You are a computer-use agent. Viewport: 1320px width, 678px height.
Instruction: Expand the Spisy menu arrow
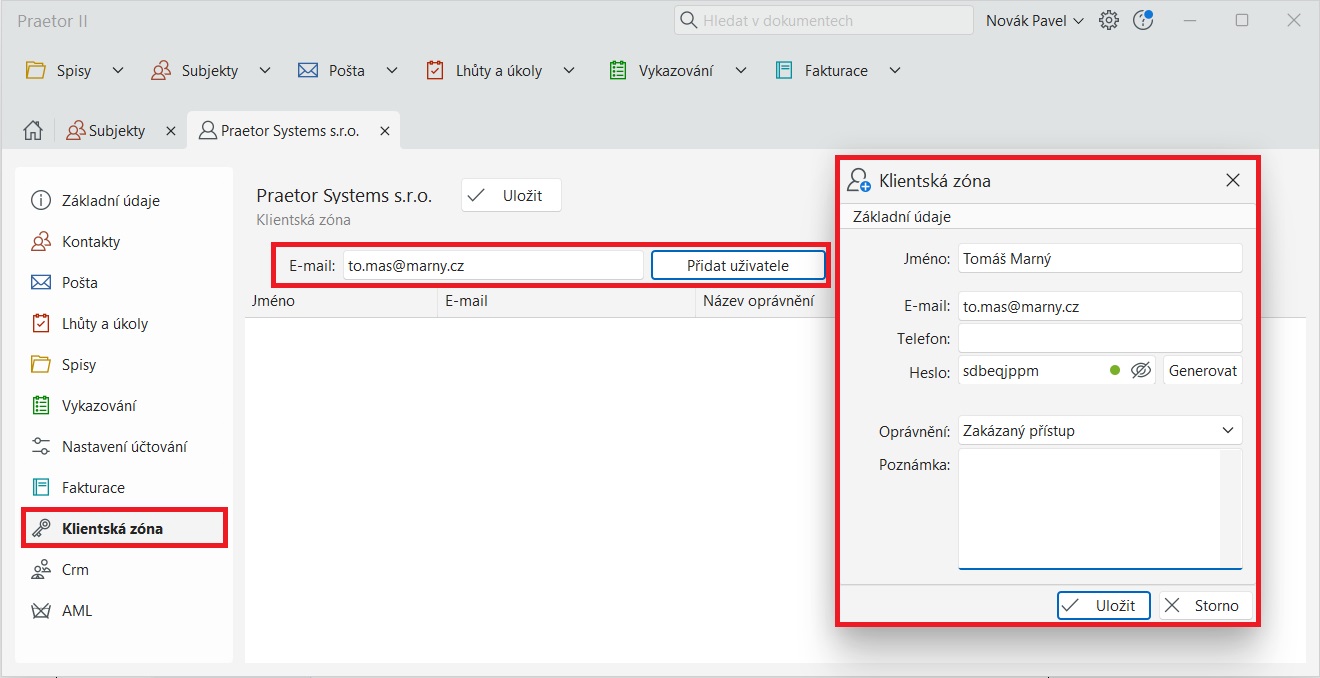118,71
